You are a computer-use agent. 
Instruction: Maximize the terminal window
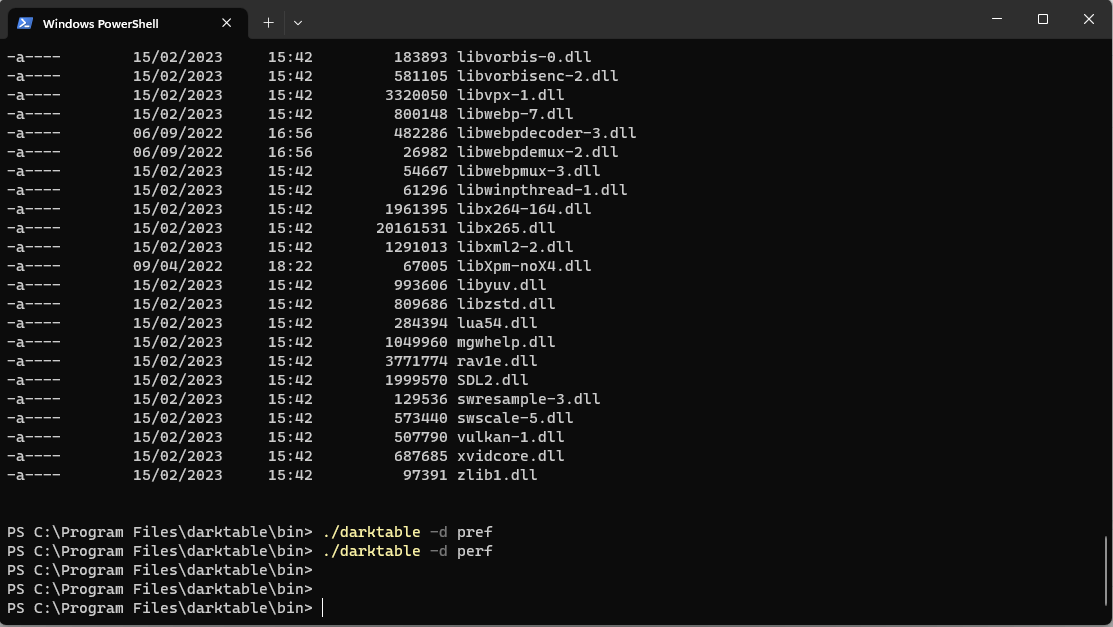[x=1043, y=19]
